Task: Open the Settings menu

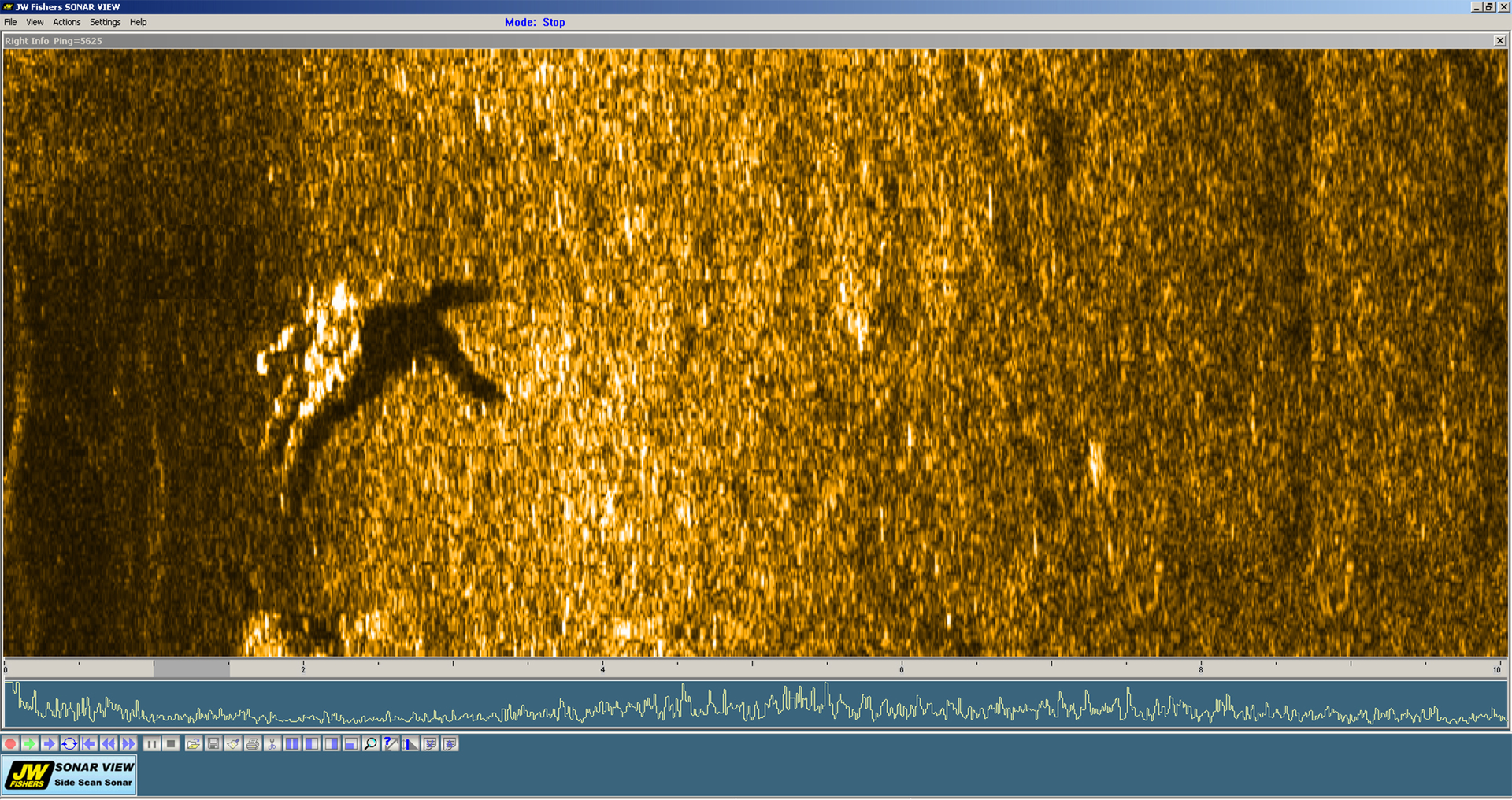Action: (105, 22)
